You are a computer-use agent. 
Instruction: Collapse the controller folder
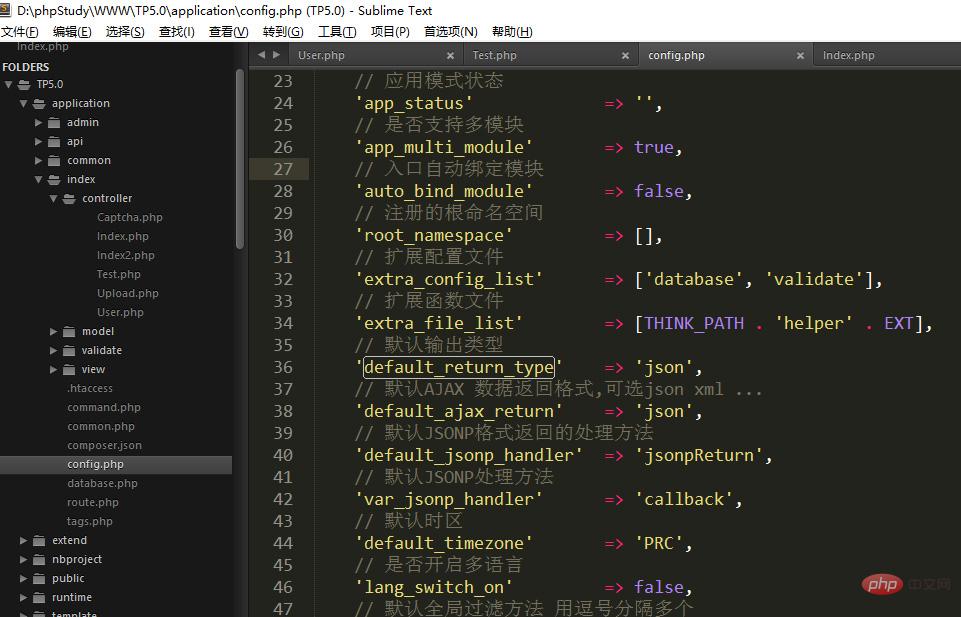coord(53,199)
